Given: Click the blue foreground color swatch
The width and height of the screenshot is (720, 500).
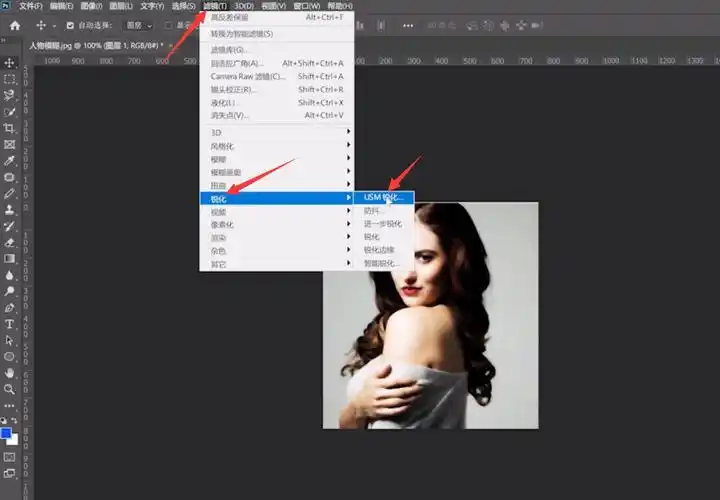Looking at the screenshot, I should (7, 432).
